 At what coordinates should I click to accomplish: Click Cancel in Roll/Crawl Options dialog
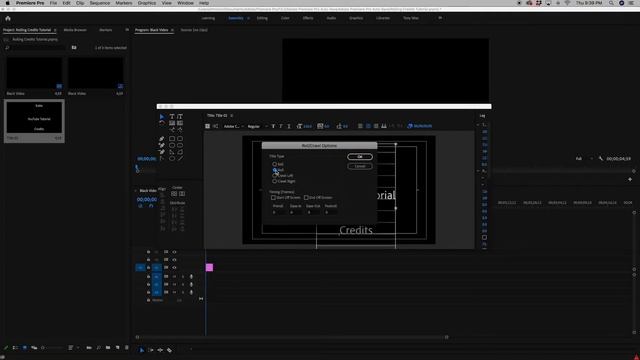(x=360, y=166)
